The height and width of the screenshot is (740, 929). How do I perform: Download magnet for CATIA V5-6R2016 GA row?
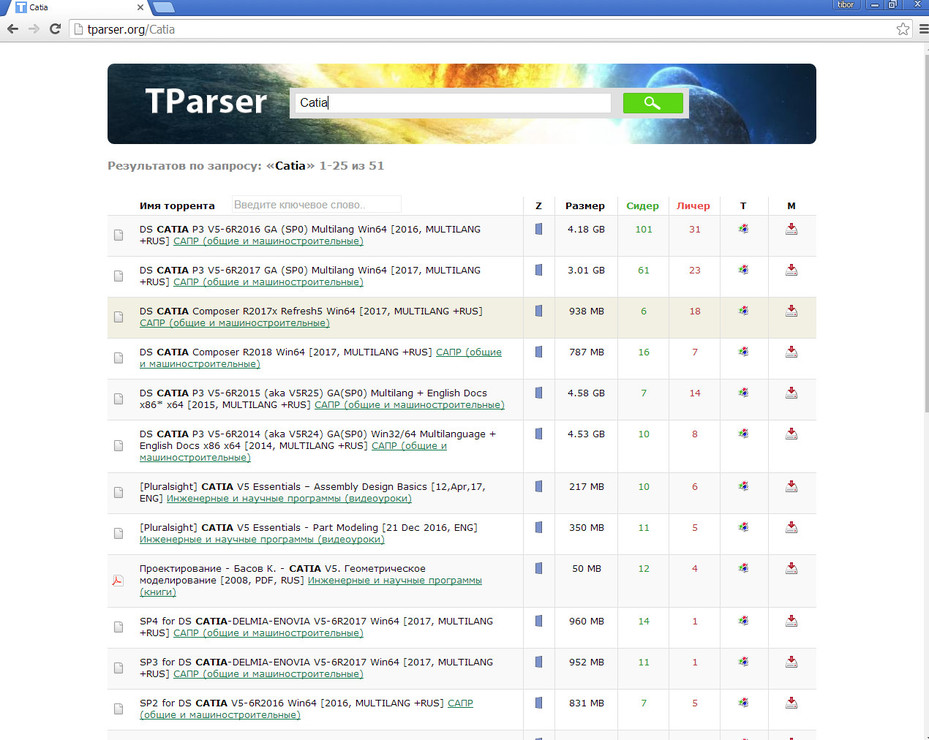coord(791,229)
